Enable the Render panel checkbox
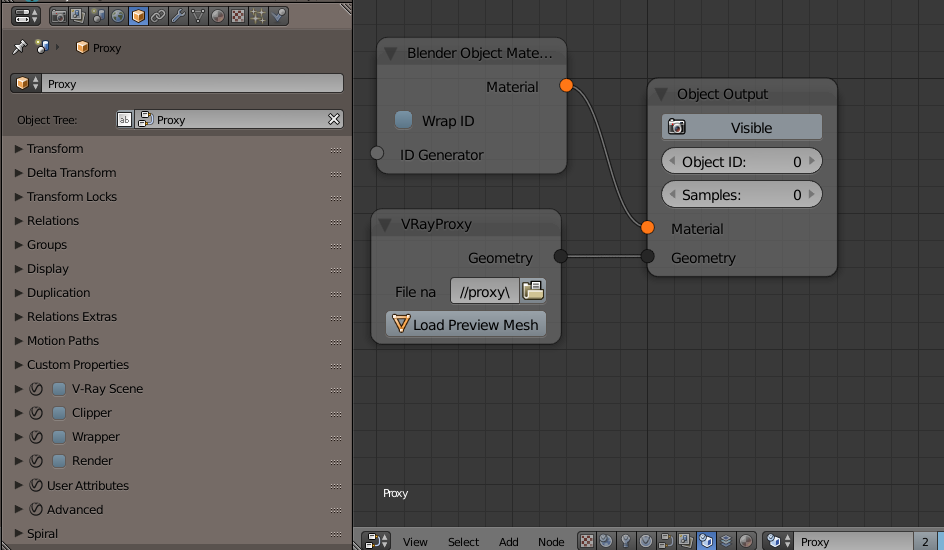Screen dimensions: 944x550 tap(59, 461)
